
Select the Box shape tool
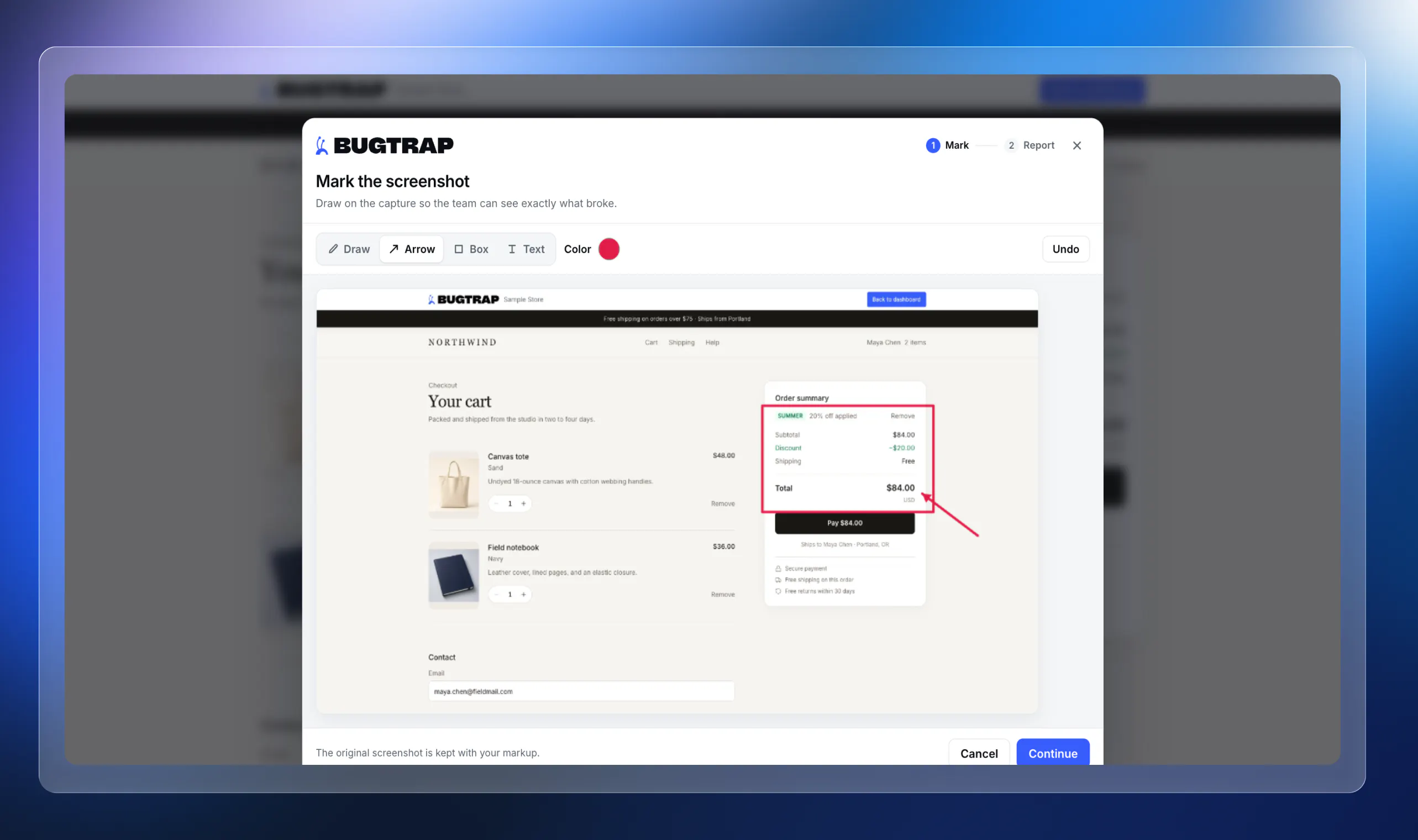click(471, 249)
